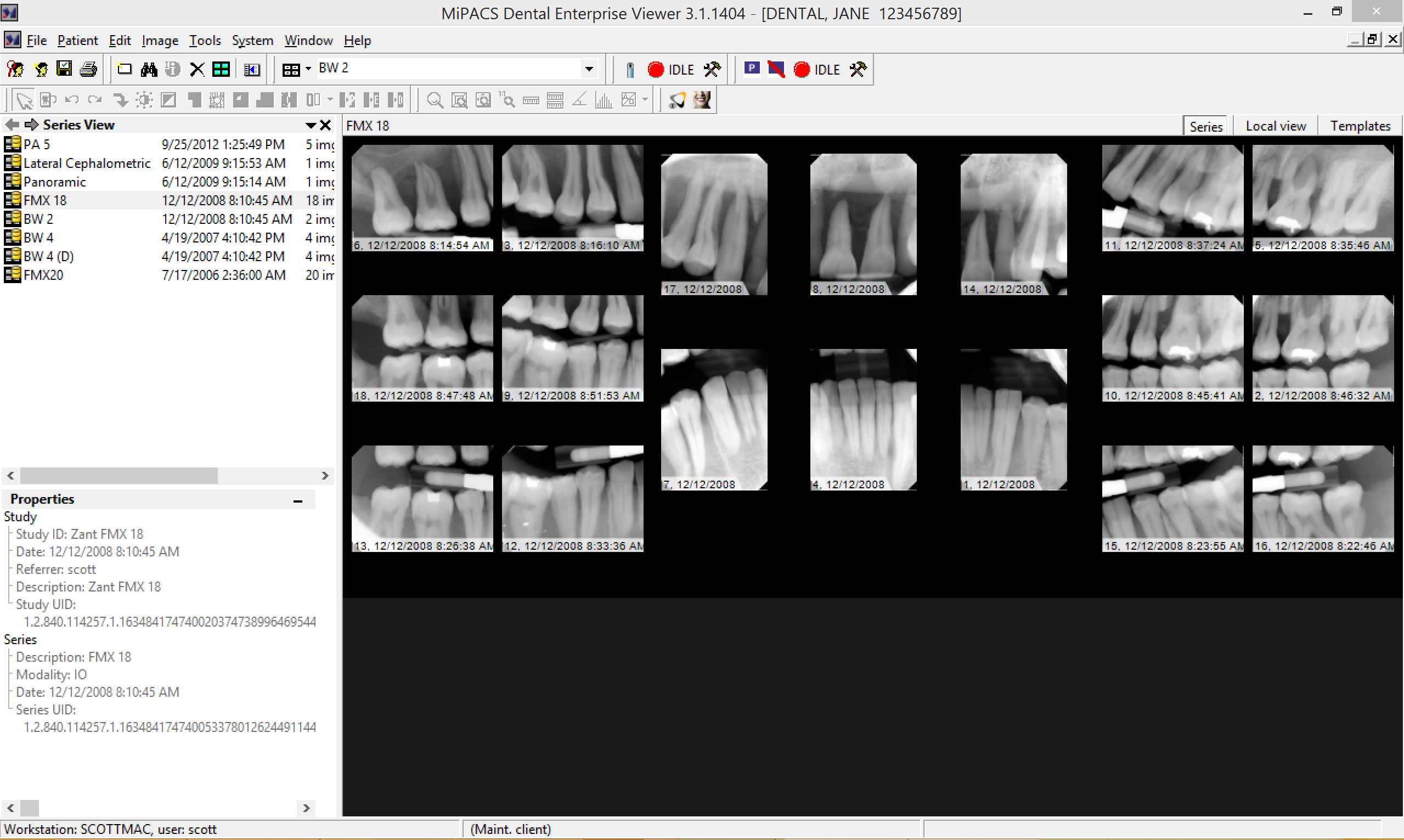This screenshot has height=840, width=1404.
Task: Click the new blank window icon
Action: pyautogui.click(x=125, y=70)
